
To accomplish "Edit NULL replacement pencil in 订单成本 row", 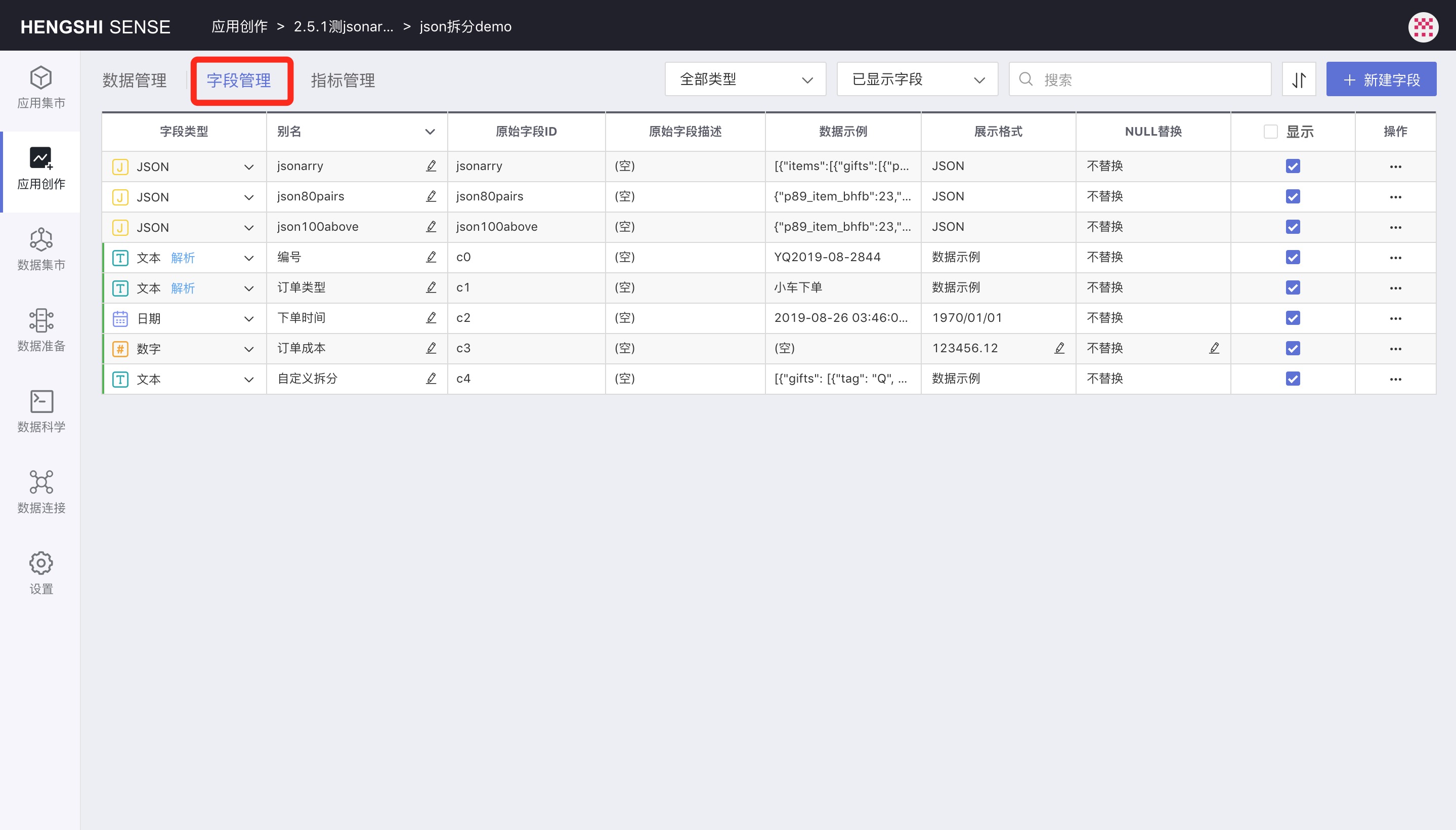I will (x=1214, y=348).
